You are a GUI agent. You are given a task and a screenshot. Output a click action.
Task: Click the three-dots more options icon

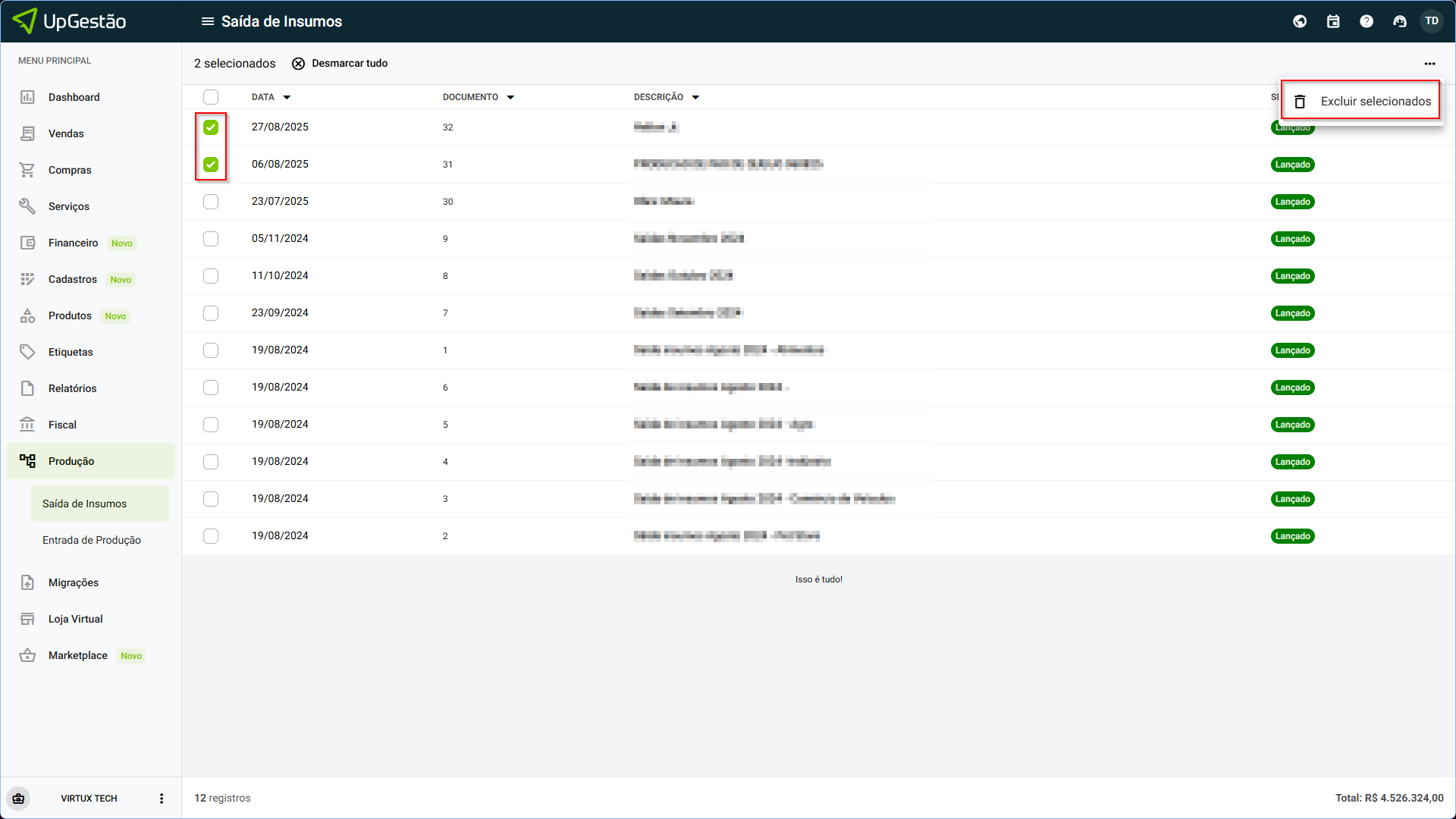pyautogui.click(x=1429, y=64)
